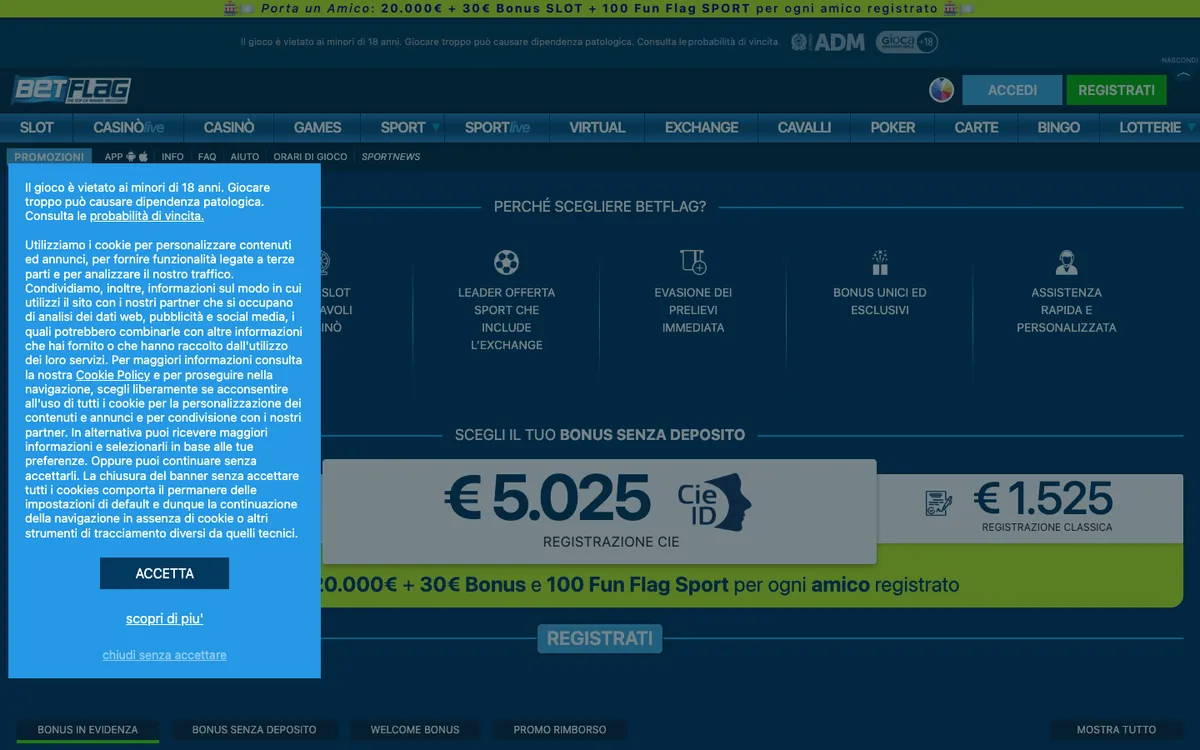Expand the SPORT menu dropdown arrow
Image resolution: width=1200 pixels, height=750 pixels.
(435, 128)
